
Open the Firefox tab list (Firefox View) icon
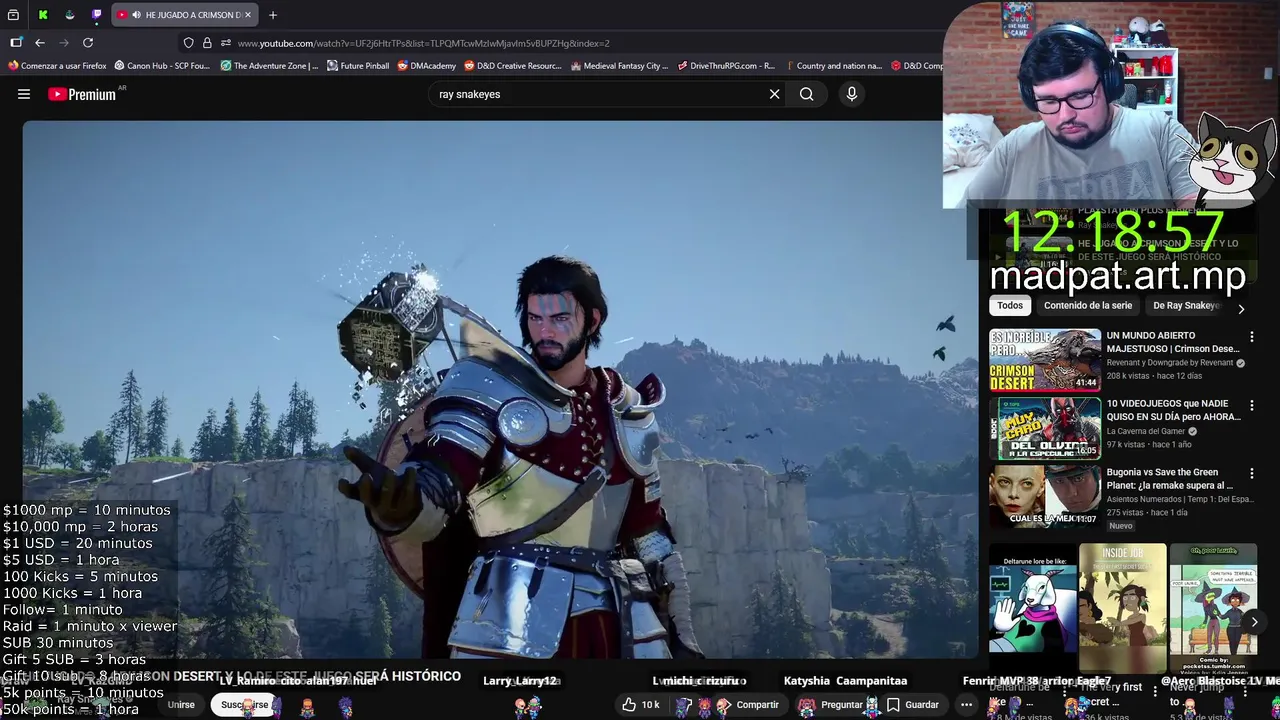(13, 15)
